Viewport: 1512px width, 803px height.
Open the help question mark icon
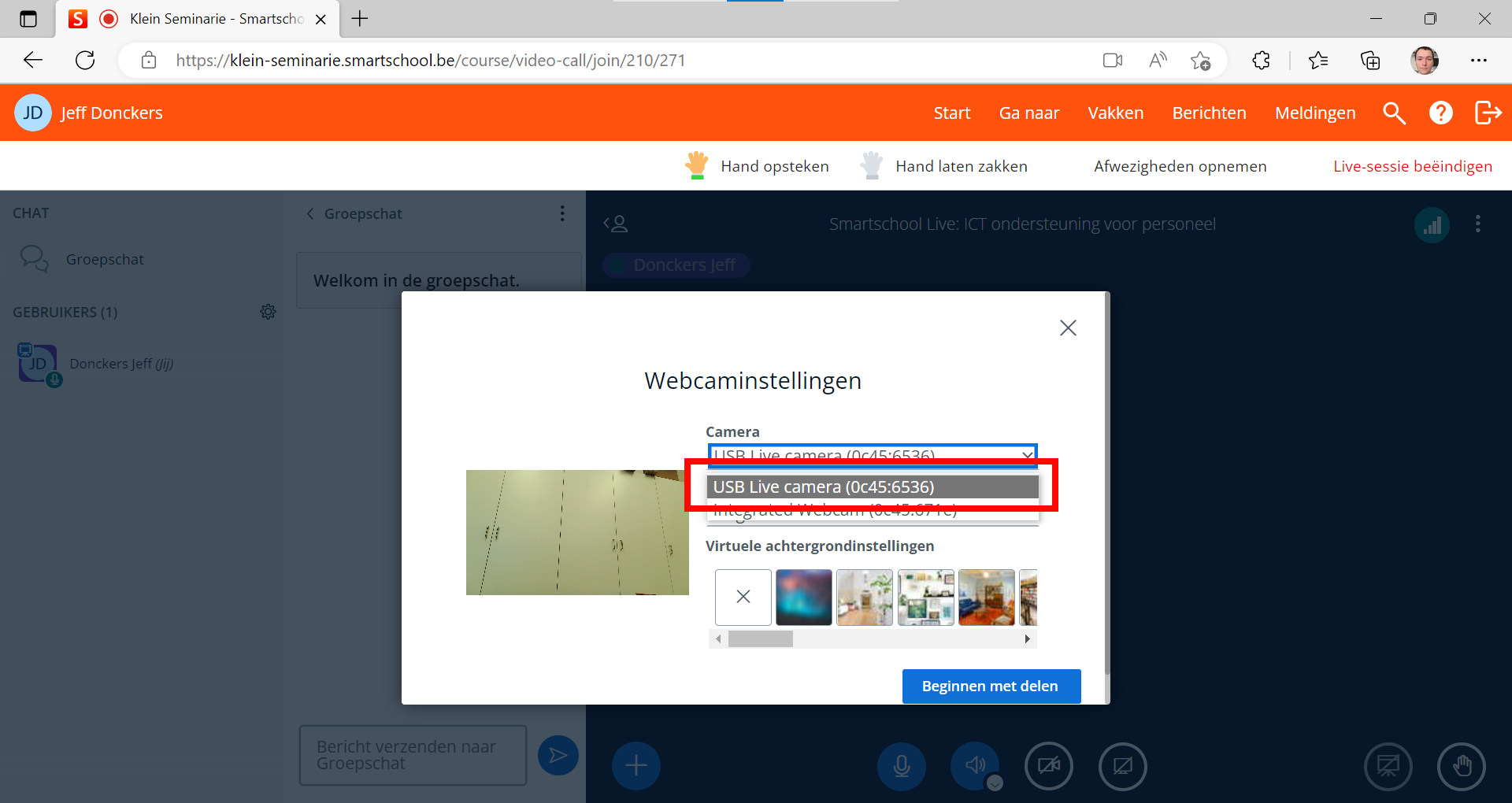[x=1440, y=113]
